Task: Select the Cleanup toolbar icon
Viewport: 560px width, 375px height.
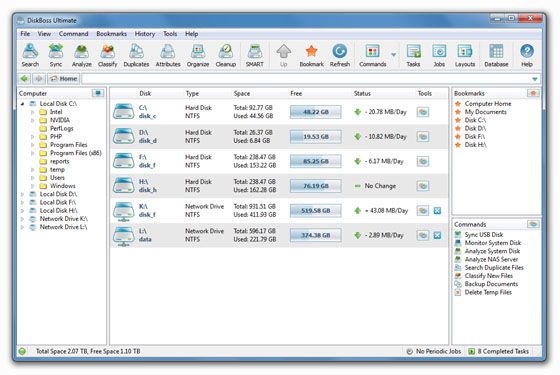Action: (226, 55)
